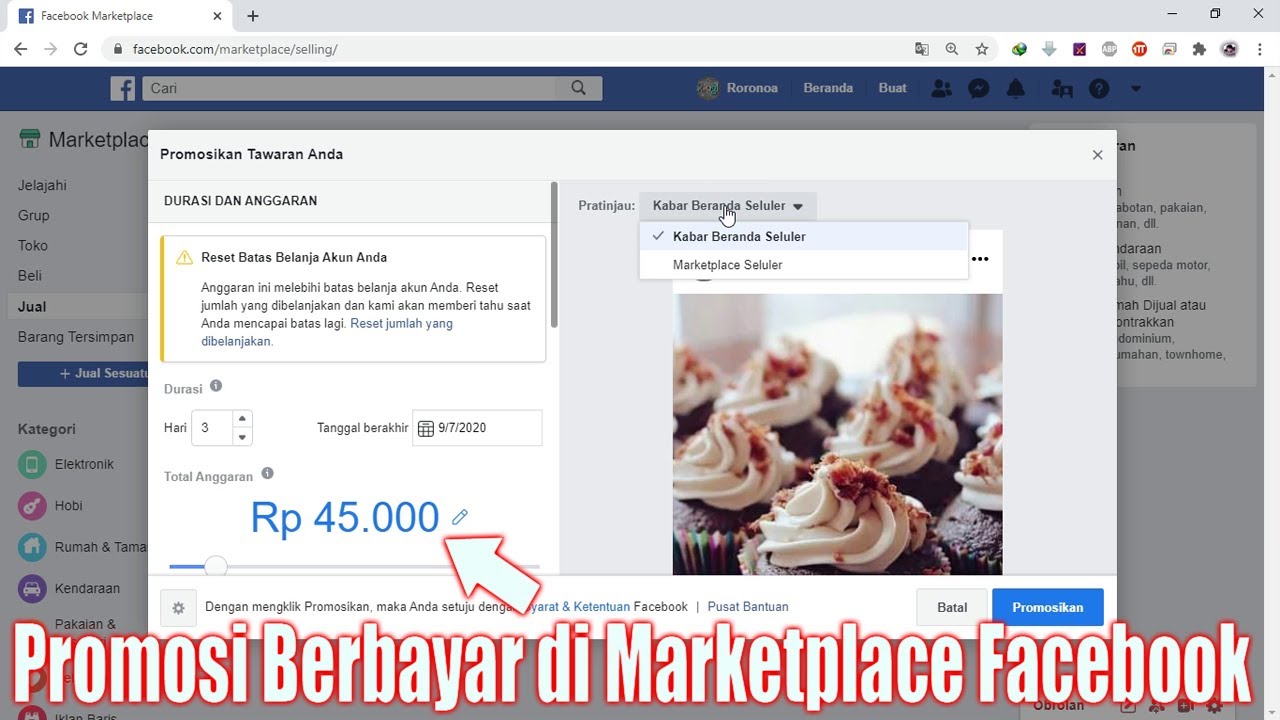Open Grup in Marketplace sidebar
The width and height of the screenshot is (1280, 720).
coord(33,215)
